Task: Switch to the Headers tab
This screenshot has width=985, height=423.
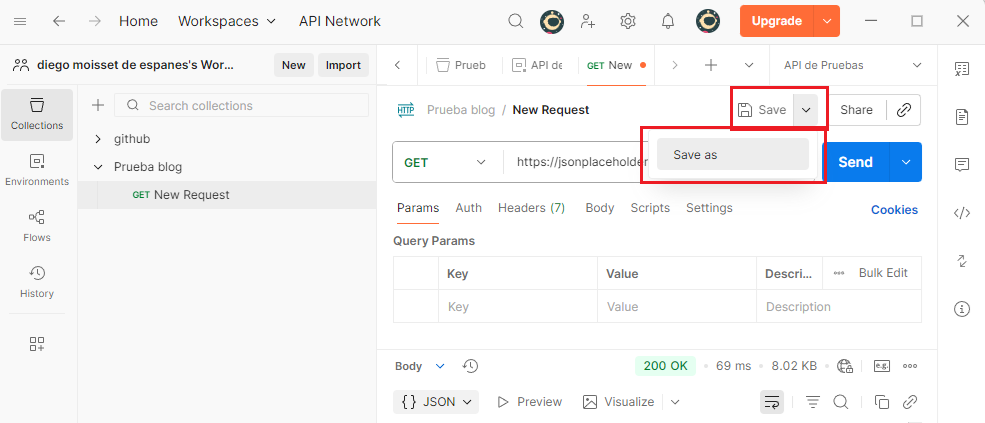Action: click(531, 208)
